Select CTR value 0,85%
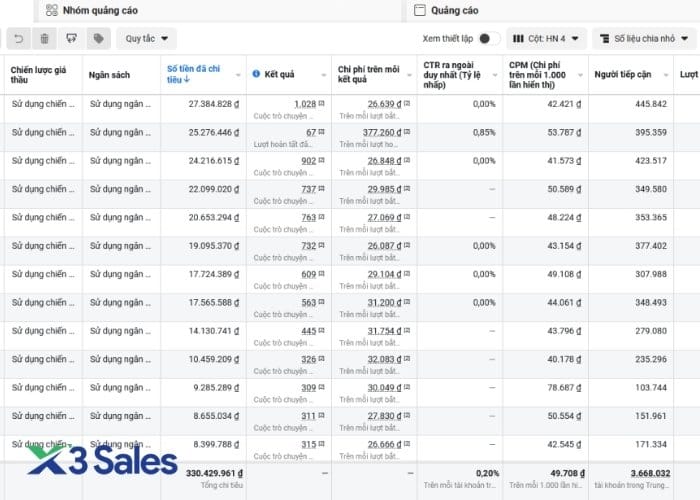 pos(484,133)
